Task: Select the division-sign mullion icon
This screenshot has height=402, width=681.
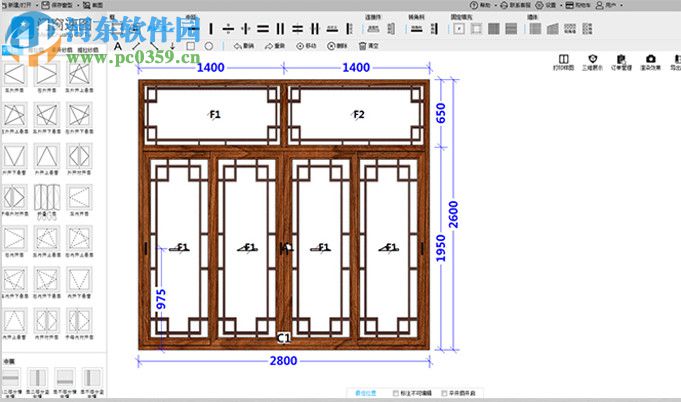Action: click(228, 29)
